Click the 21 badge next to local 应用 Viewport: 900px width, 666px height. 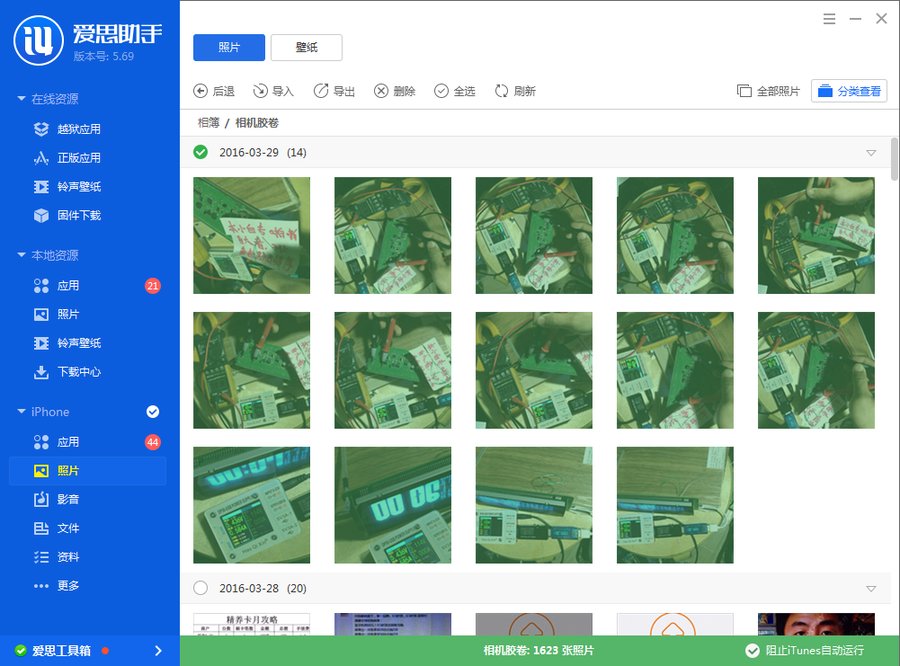click(x=152, y=285)
